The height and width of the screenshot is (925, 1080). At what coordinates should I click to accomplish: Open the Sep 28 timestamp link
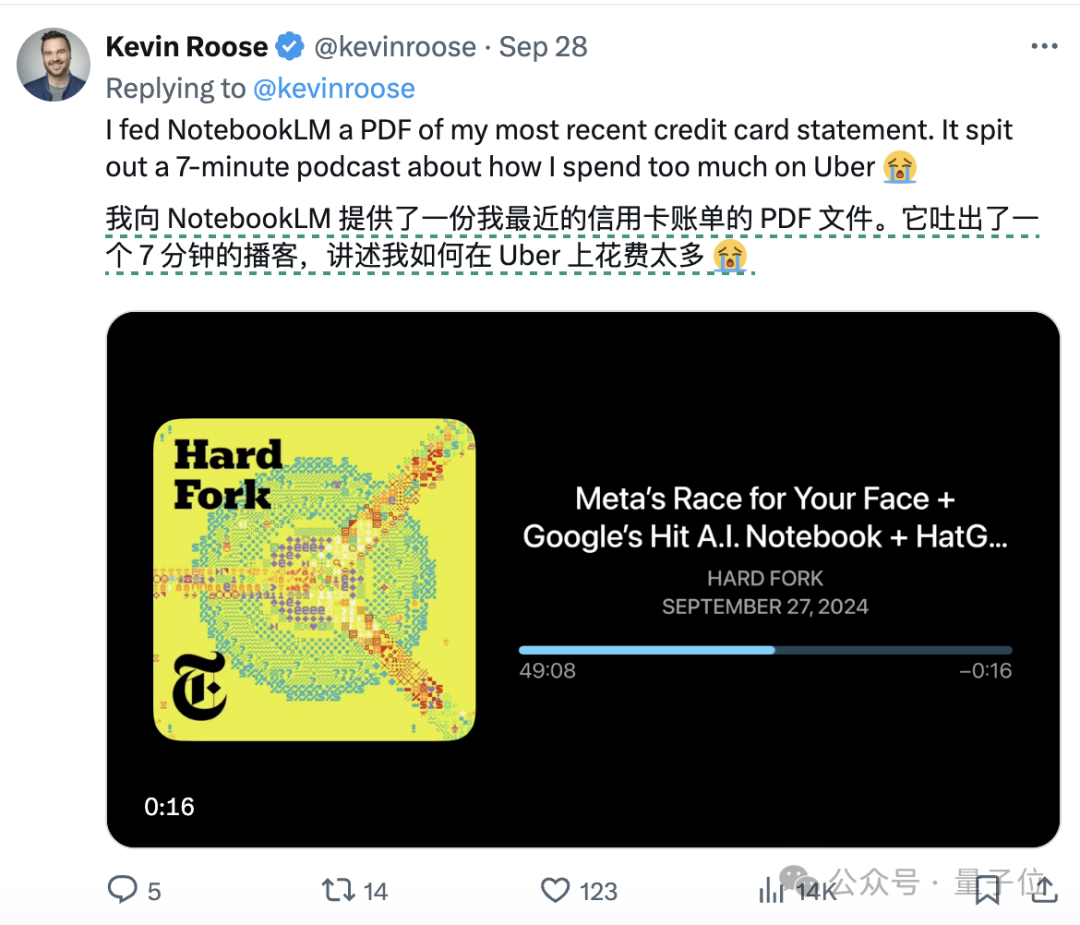click(543, 47)
